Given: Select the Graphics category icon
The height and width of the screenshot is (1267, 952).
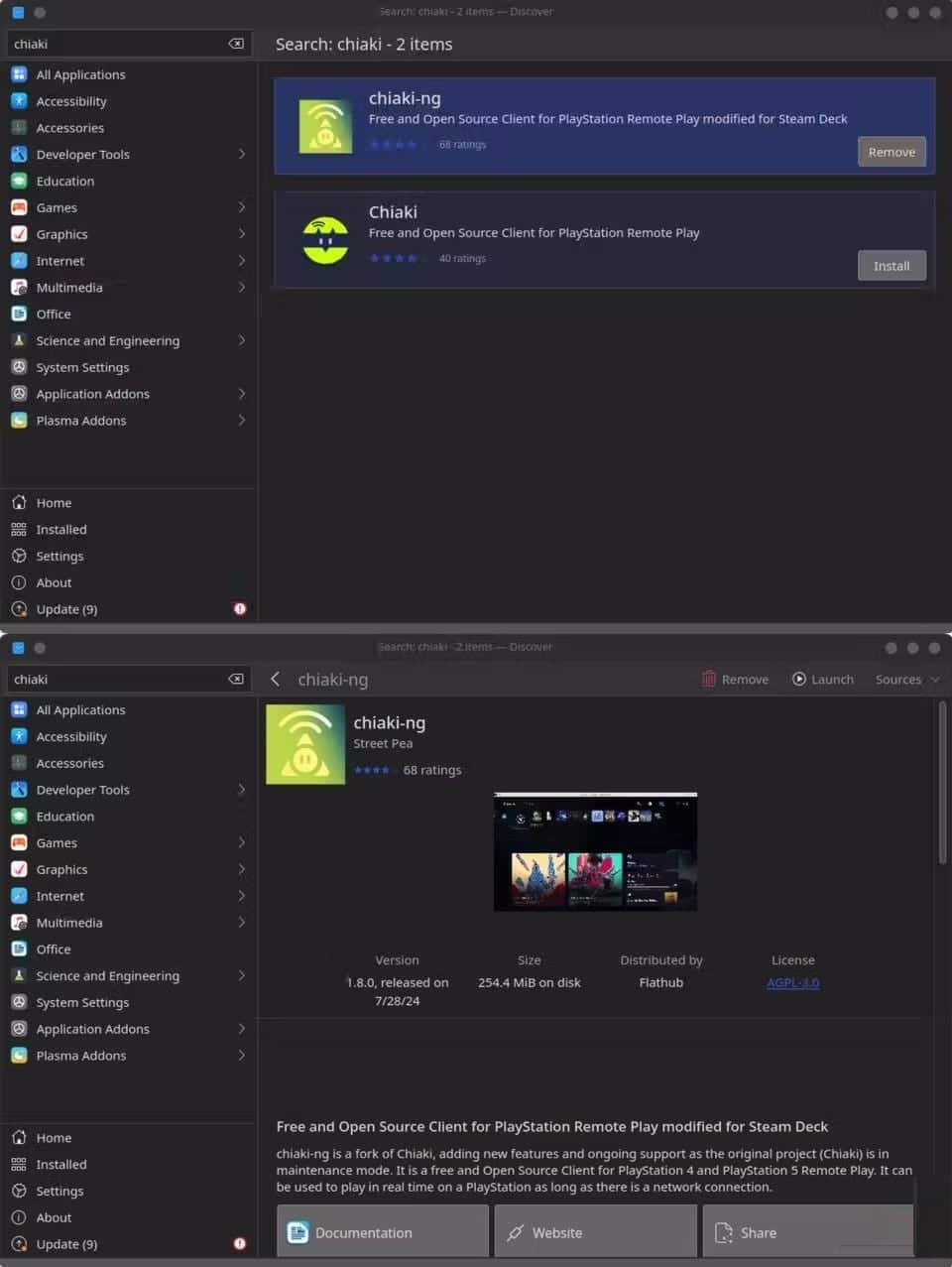Looking at the screenshot, I should tap(19, 234).
